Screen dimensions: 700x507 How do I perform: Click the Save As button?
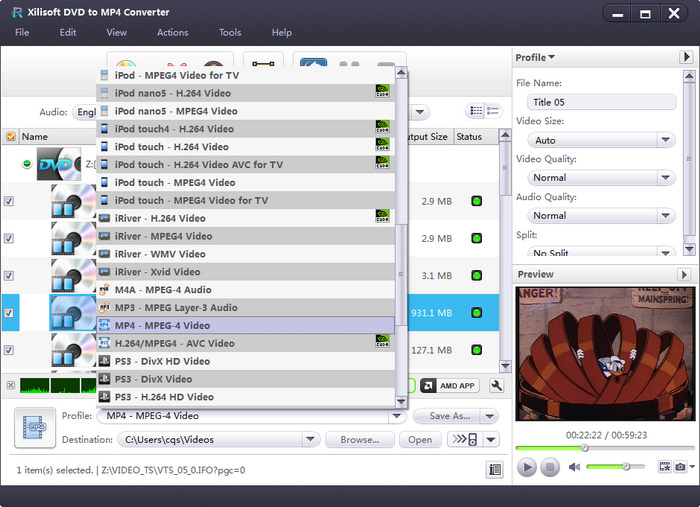tap(448, 416)
